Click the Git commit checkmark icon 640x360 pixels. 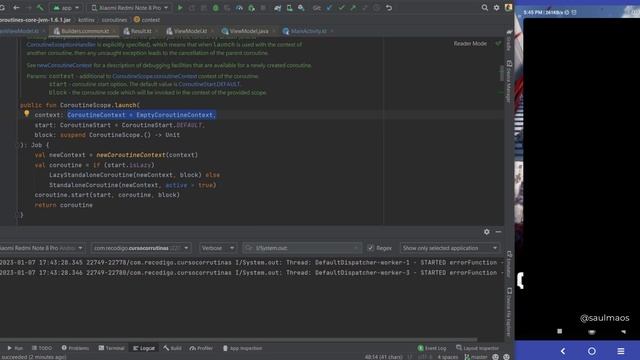coord(341,8)
